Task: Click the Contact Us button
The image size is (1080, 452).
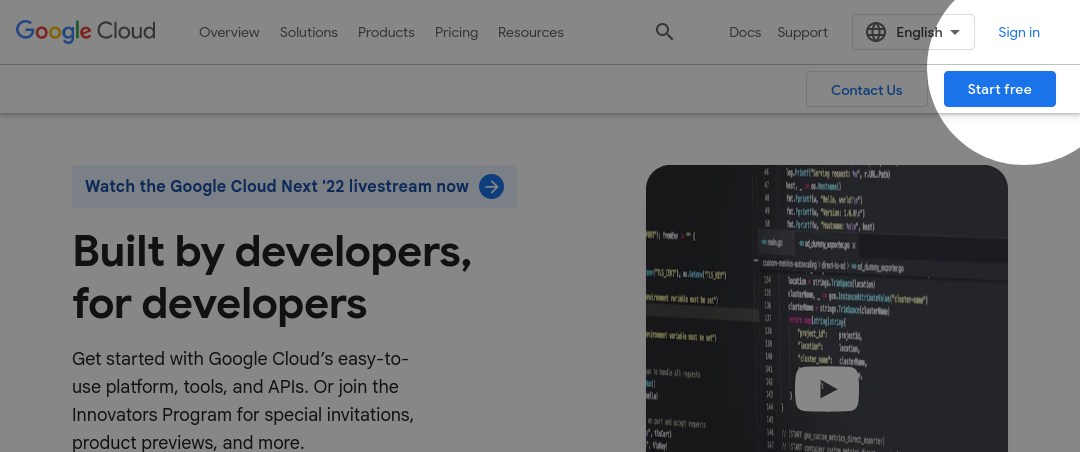Action: [x=866, y=90]
